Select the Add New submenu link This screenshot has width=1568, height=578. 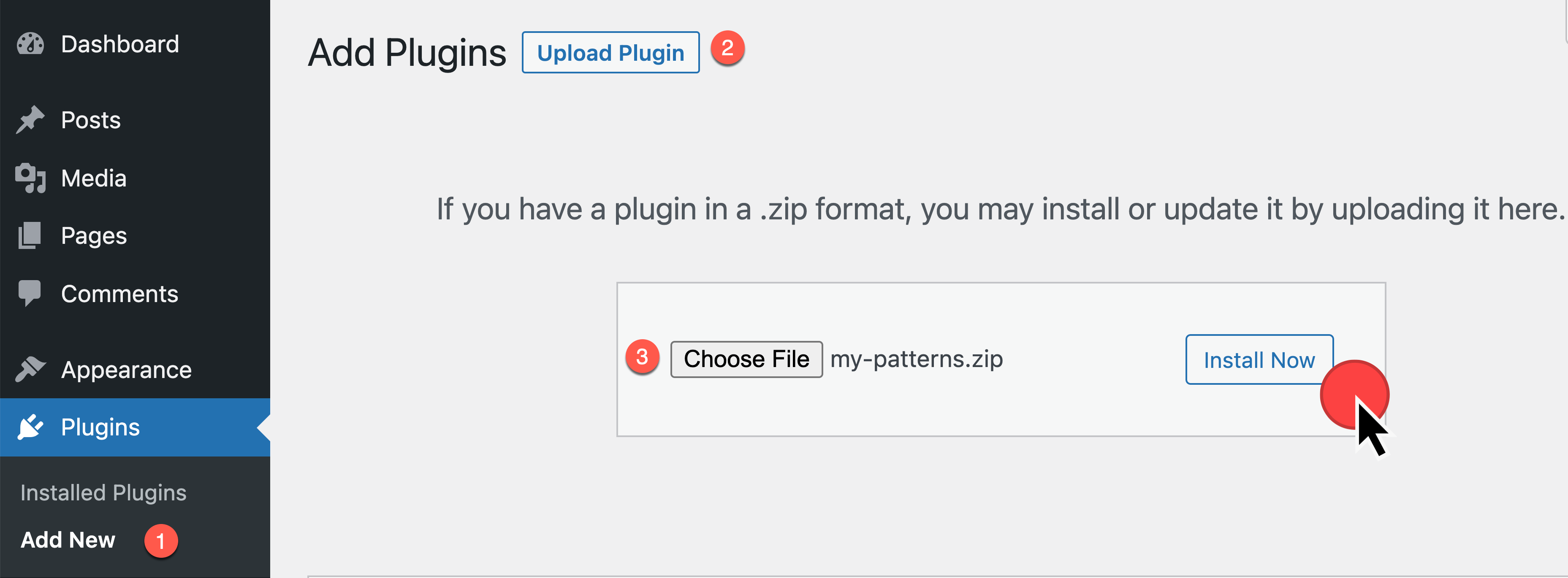[x=68, y=540]
